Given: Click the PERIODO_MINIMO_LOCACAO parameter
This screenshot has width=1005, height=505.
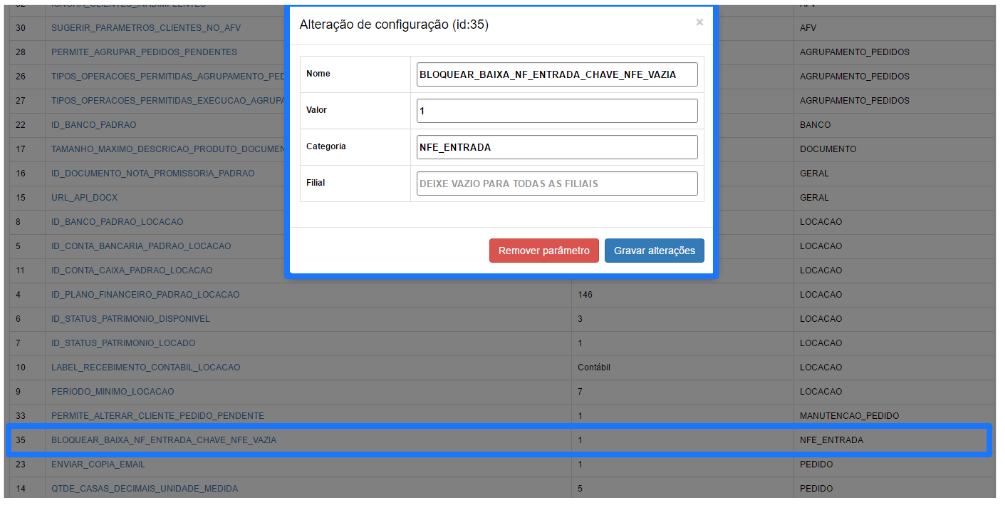Looking at the screenshot, I should pyautogui.click(x=112, y=392).
